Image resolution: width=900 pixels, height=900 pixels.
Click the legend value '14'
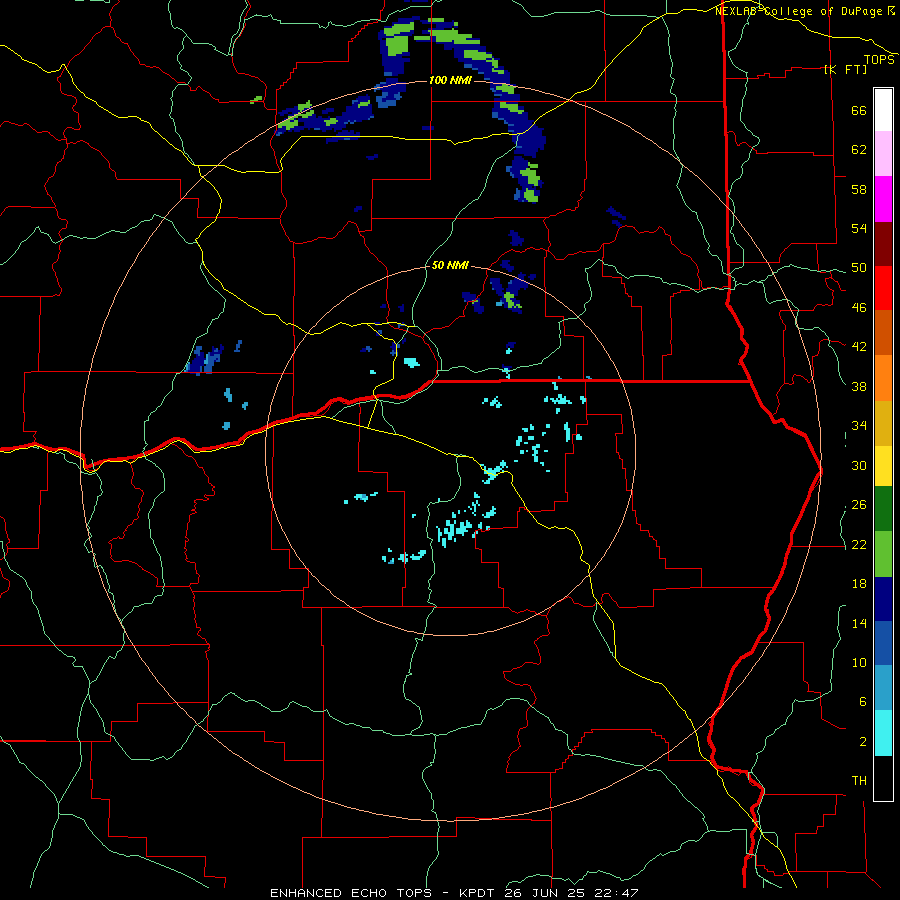click(859, 624)
